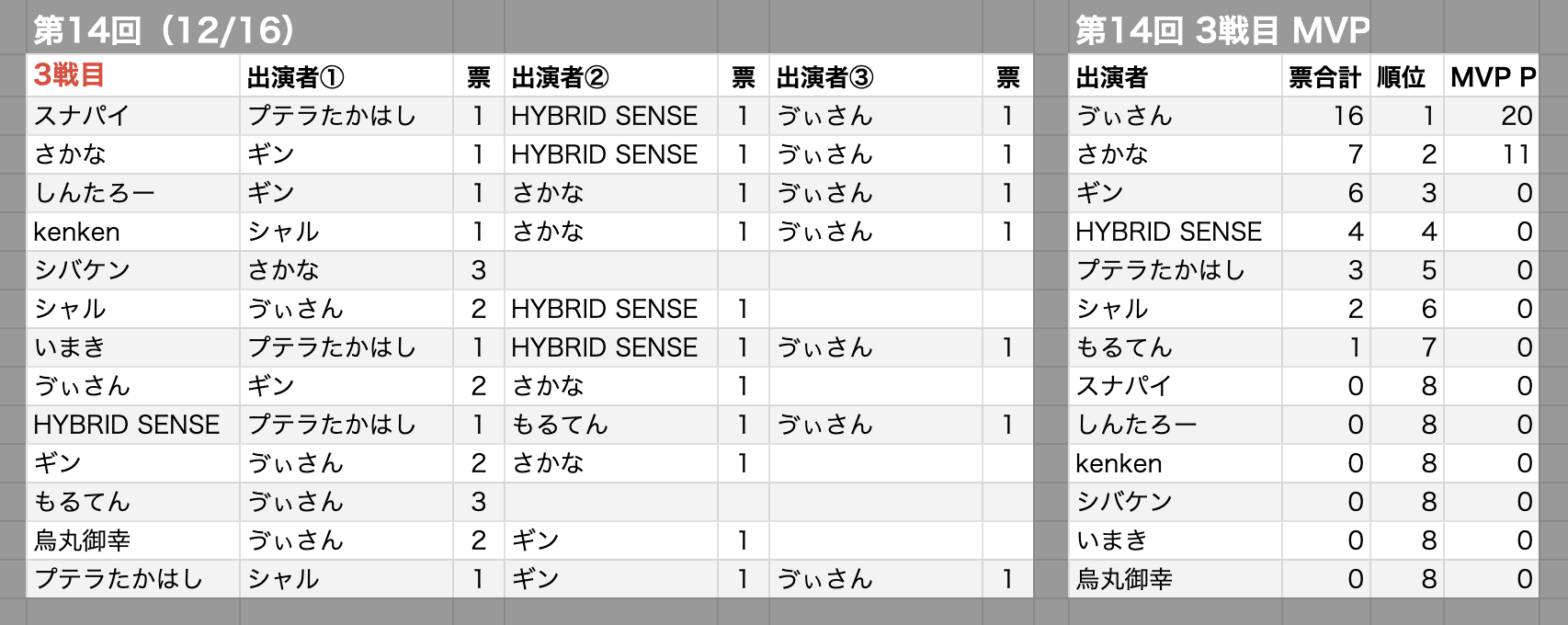Select the "出演者②" column header
The height and width of the screenshot is (625, 1568).
(561, 77)
